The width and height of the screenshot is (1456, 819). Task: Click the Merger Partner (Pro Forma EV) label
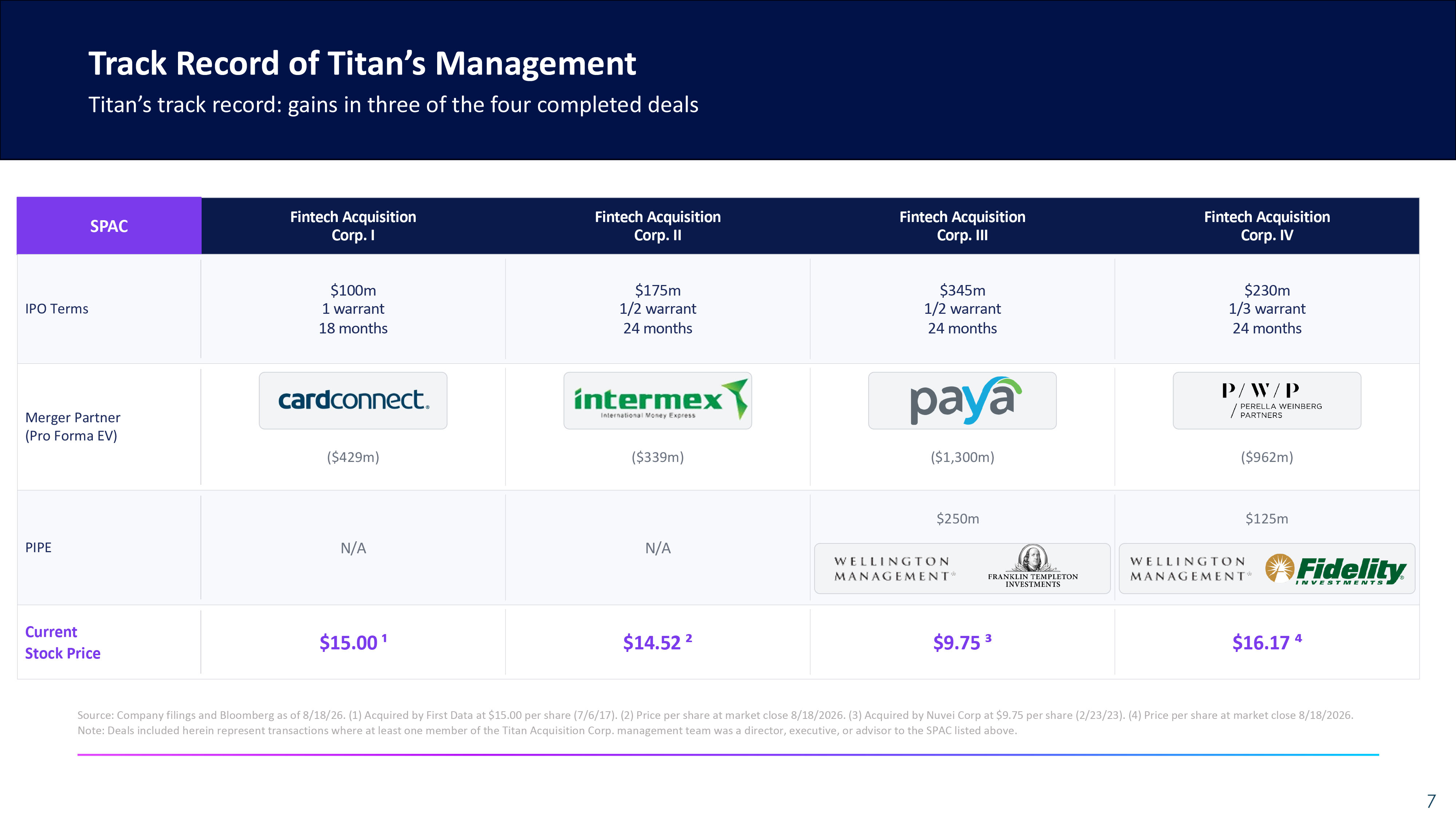72,427
